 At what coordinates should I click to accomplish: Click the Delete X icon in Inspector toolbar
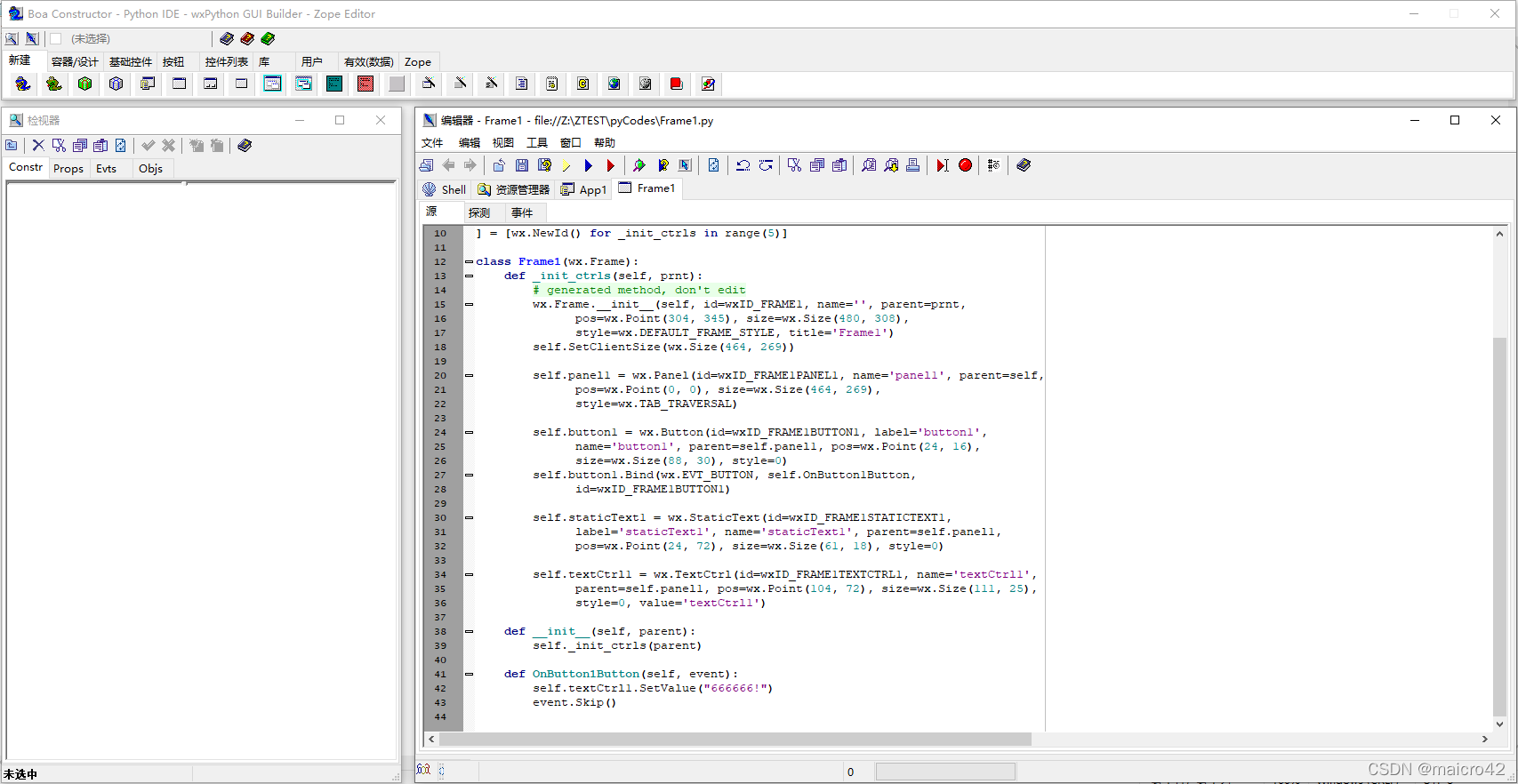click(x=38, y=145)
